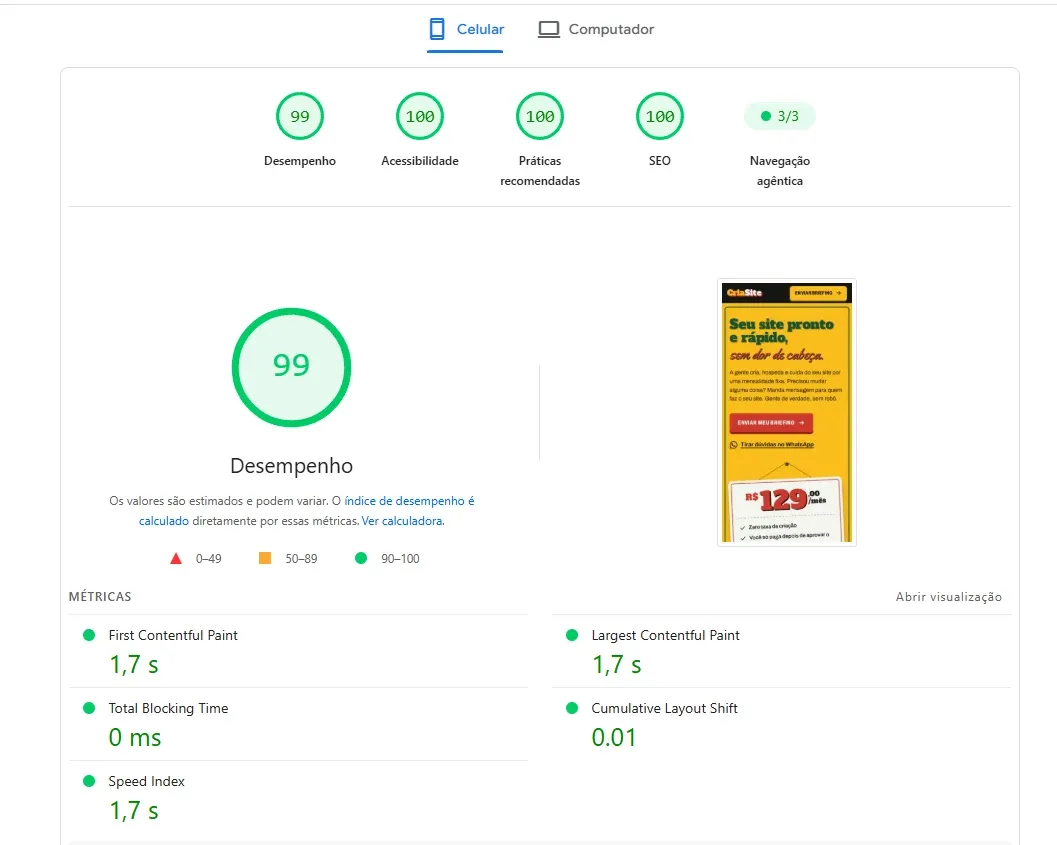The image size is (1057, 845).
Task: Click the First Contentful Paint metric label
Action: point(173,635)
